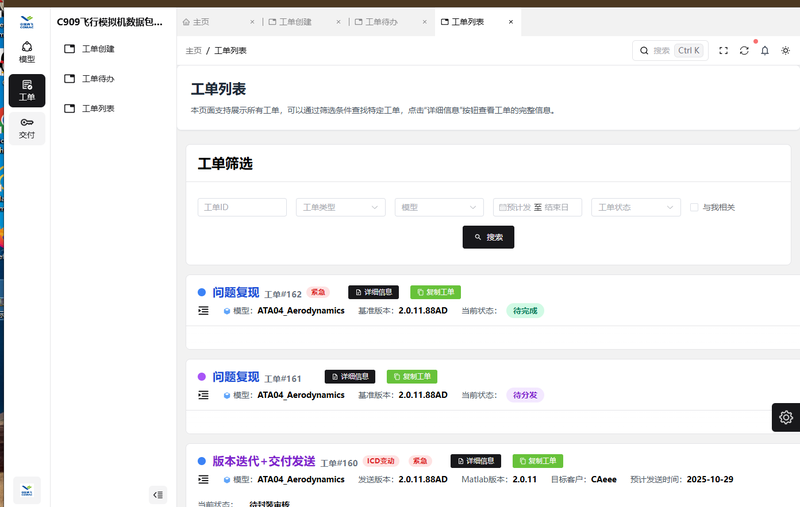Toggle fullscreen mode icon

tap(723, 50)
